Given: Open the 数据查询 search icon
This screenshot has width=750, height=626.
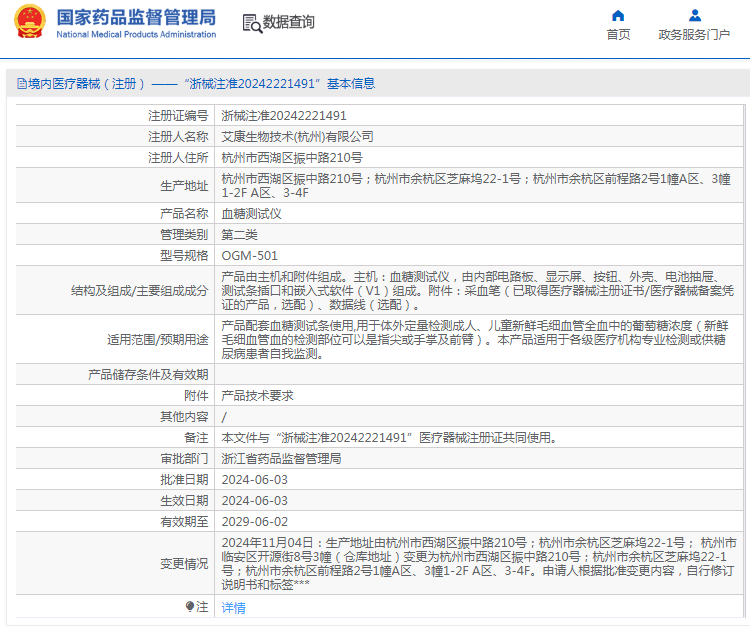Looking at the screenshot, I should [252, 23].
